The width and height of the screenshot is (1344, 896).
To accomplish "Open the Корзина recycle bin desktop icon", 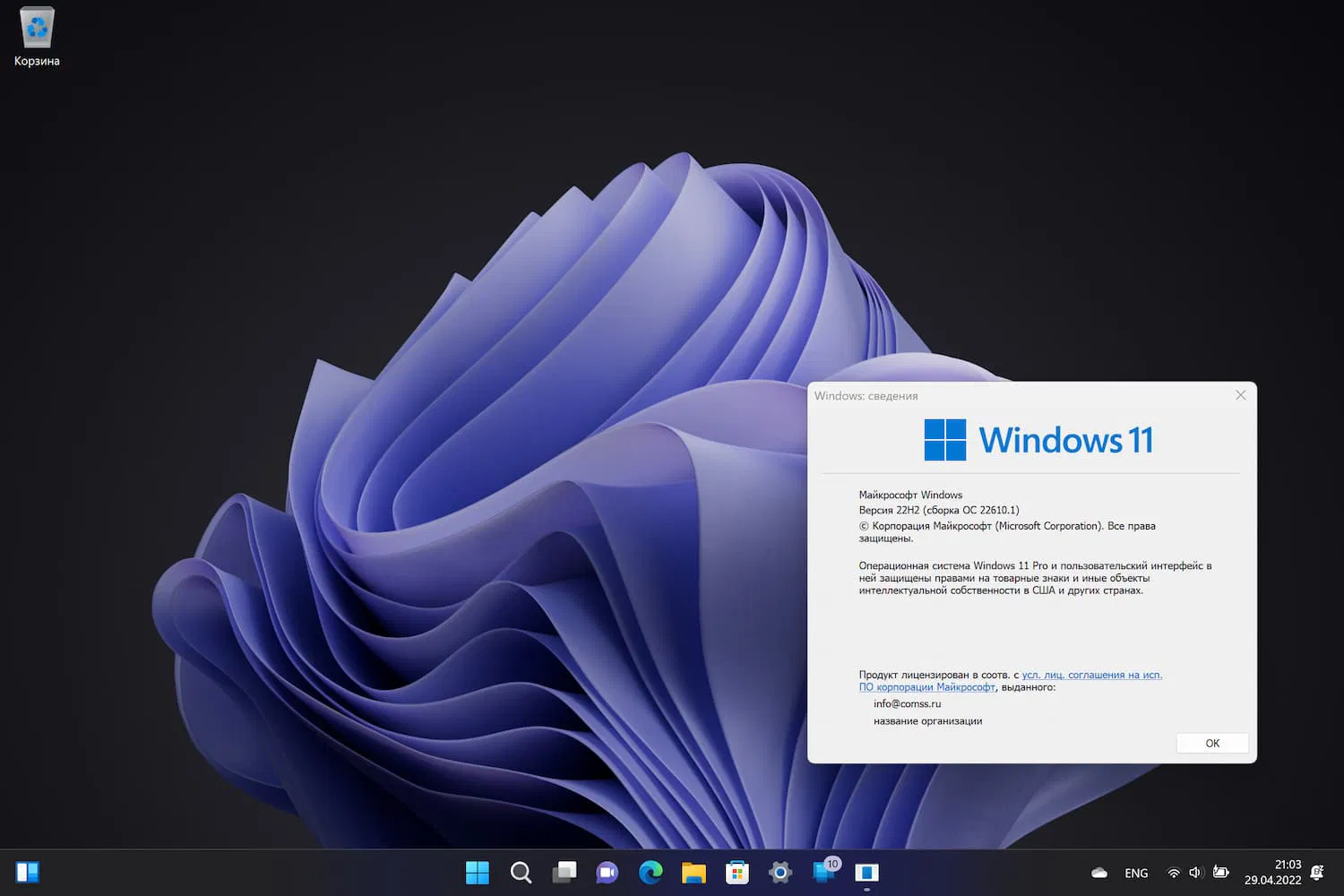I will coord(37,38).
